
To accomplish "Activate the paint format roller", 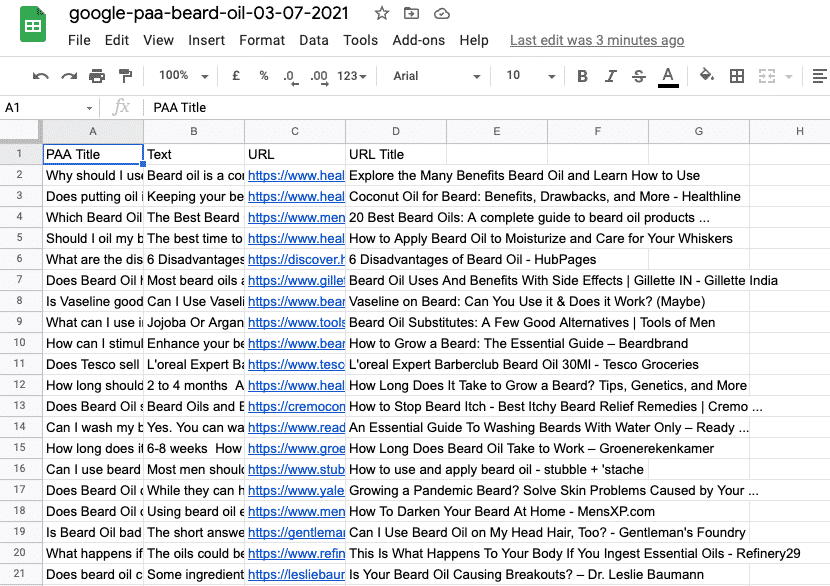I will [x=125, y=76].
